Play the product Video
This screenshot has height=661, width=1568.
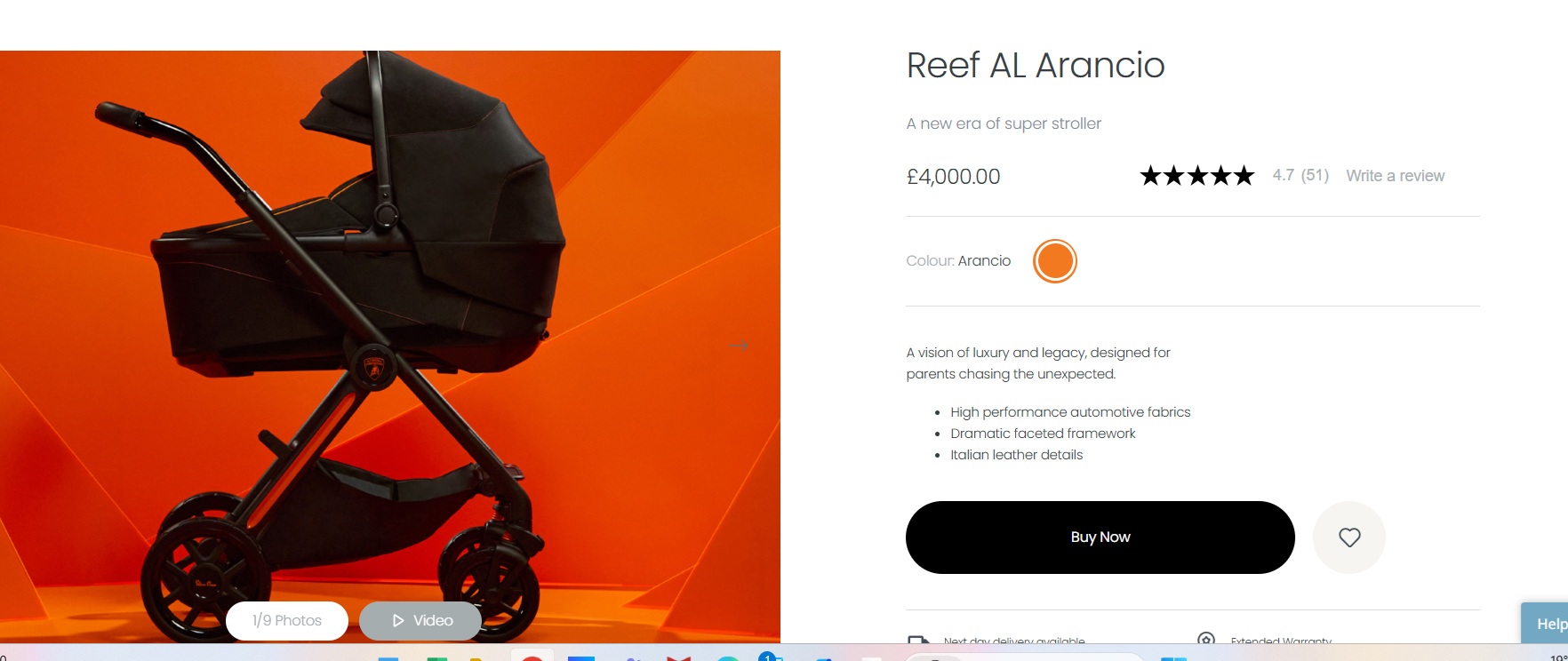click(x=420, y=620)
